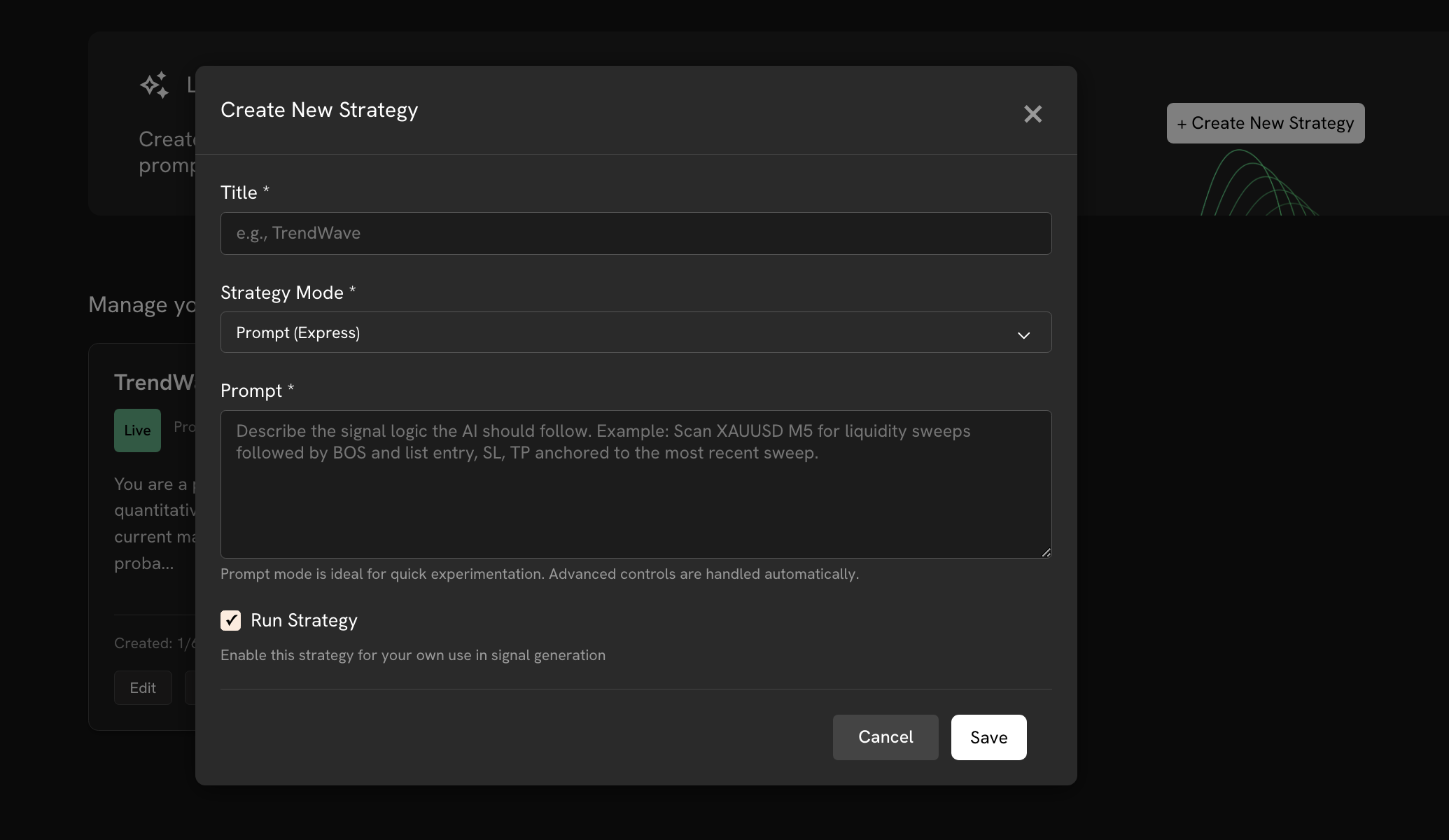
Task: Click the Prompt field label
Action: [251, 391]
